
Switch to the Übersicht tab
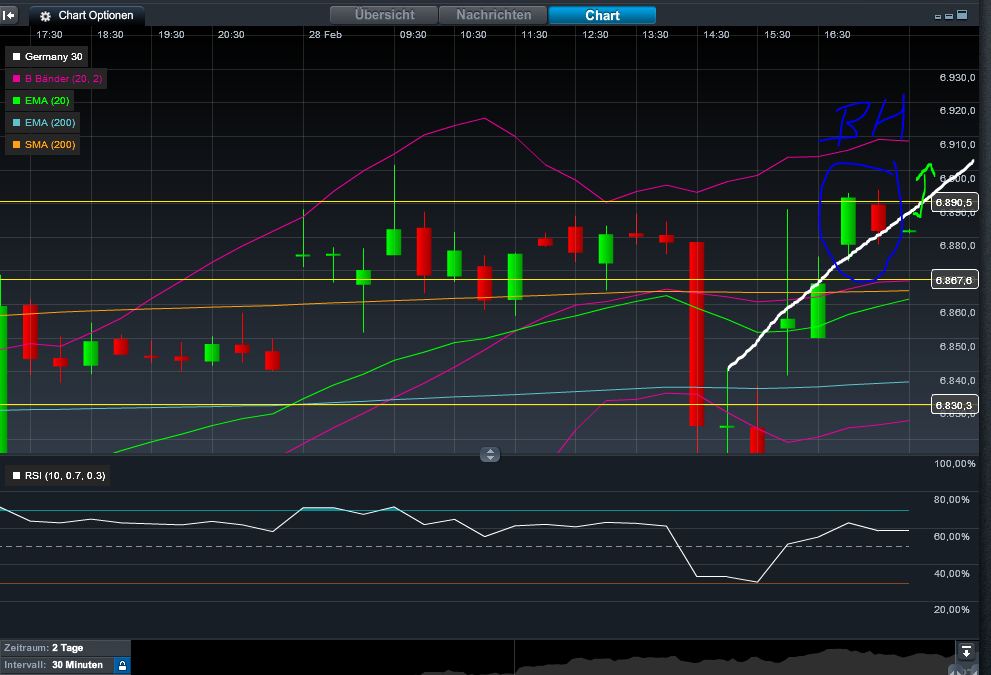pyautogui.click(x=385, y=15)
